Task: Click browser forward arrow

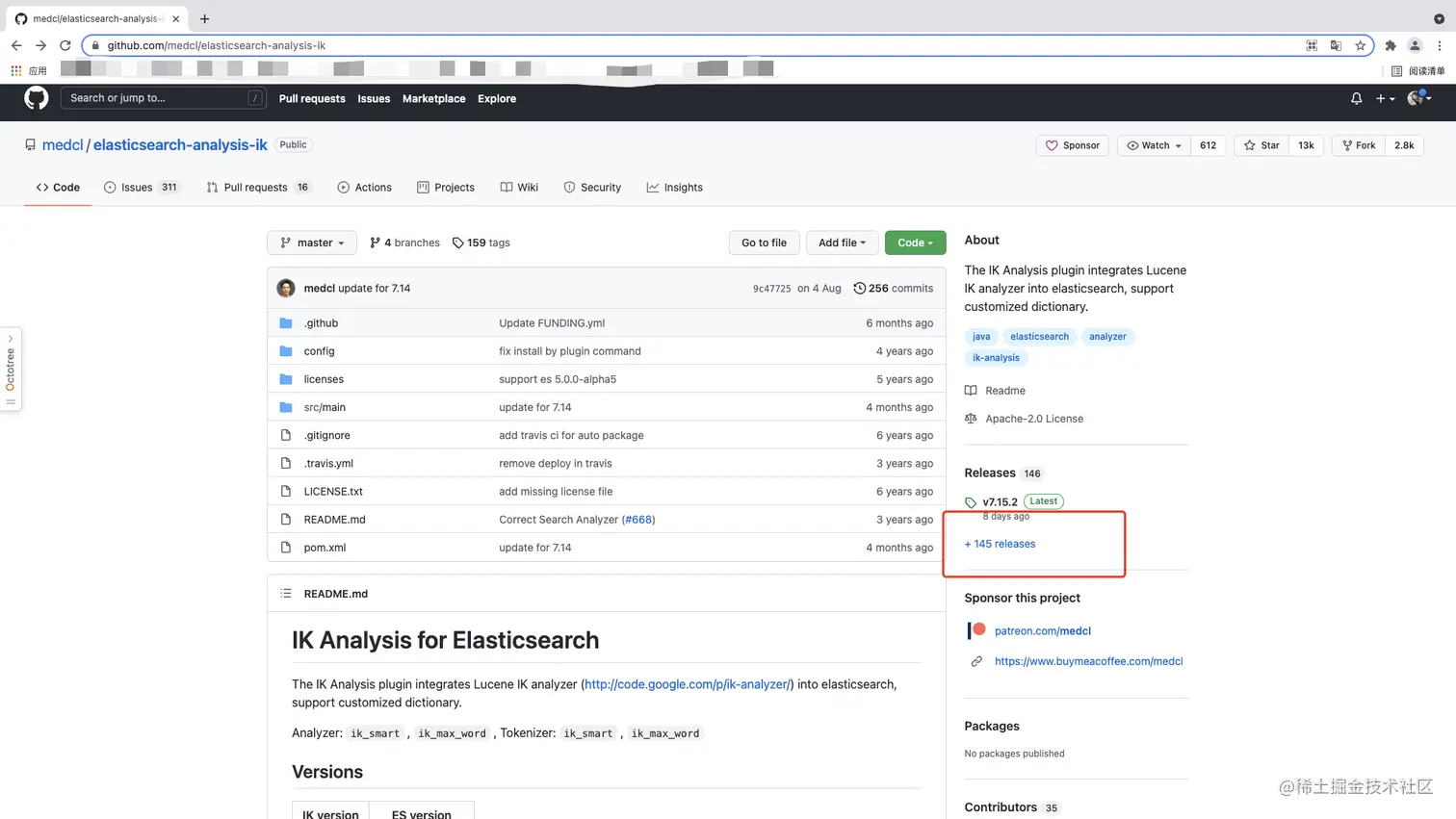Action: click(x=40, y=45)
